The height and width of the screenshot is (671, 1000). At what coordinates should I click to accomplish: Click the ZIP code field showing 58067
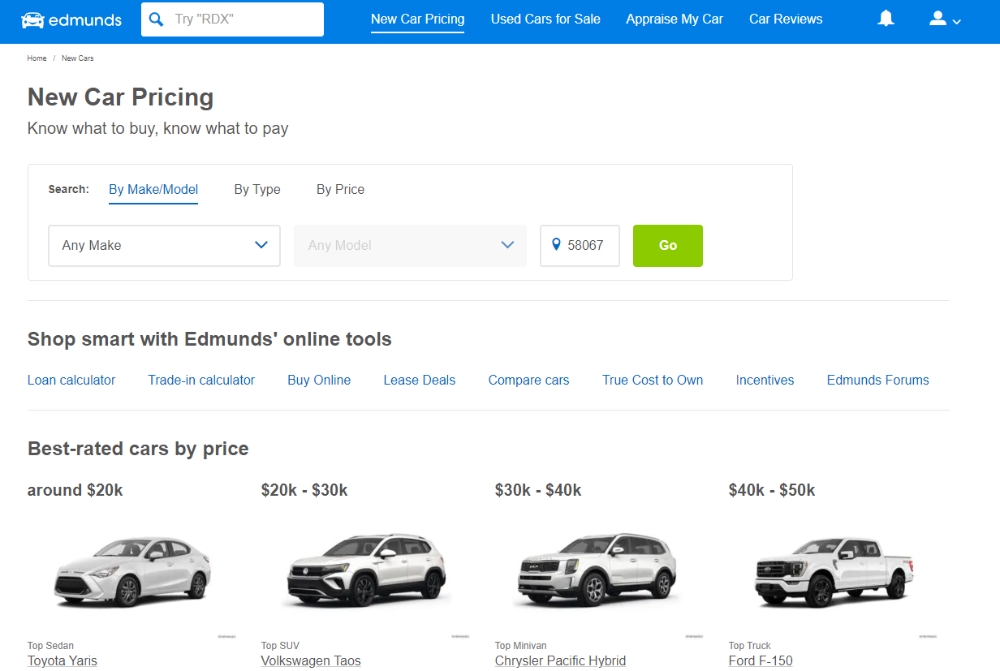tap(580, 246)
